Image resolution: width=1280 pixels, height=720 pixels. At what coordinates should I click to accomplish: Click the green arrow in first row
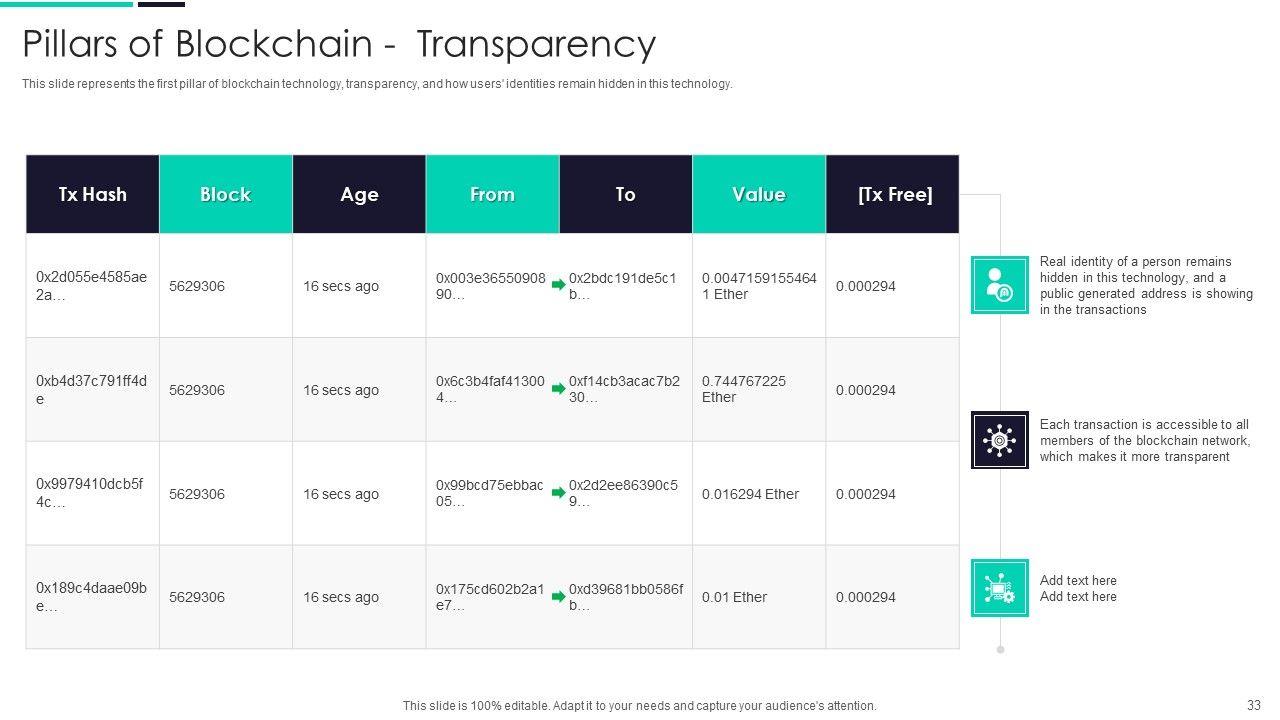[559, 286]
